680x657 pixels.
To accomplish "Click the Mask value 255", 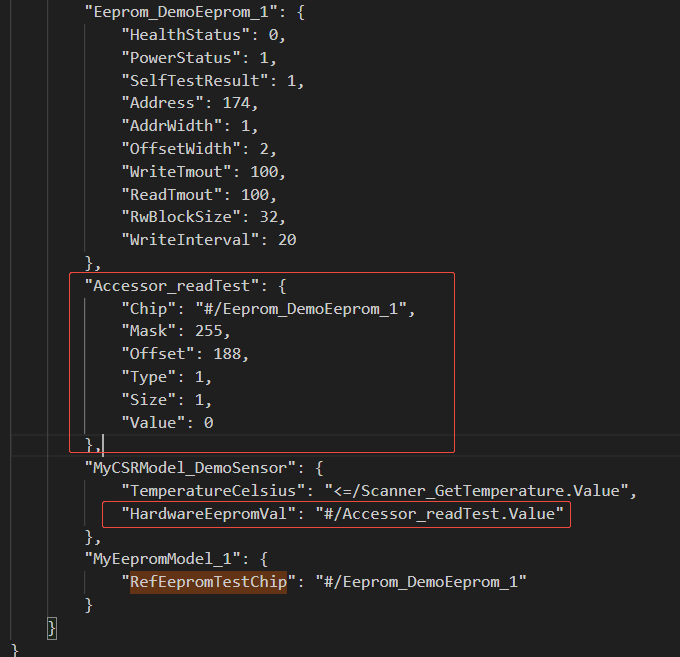I will pos(214,331).
